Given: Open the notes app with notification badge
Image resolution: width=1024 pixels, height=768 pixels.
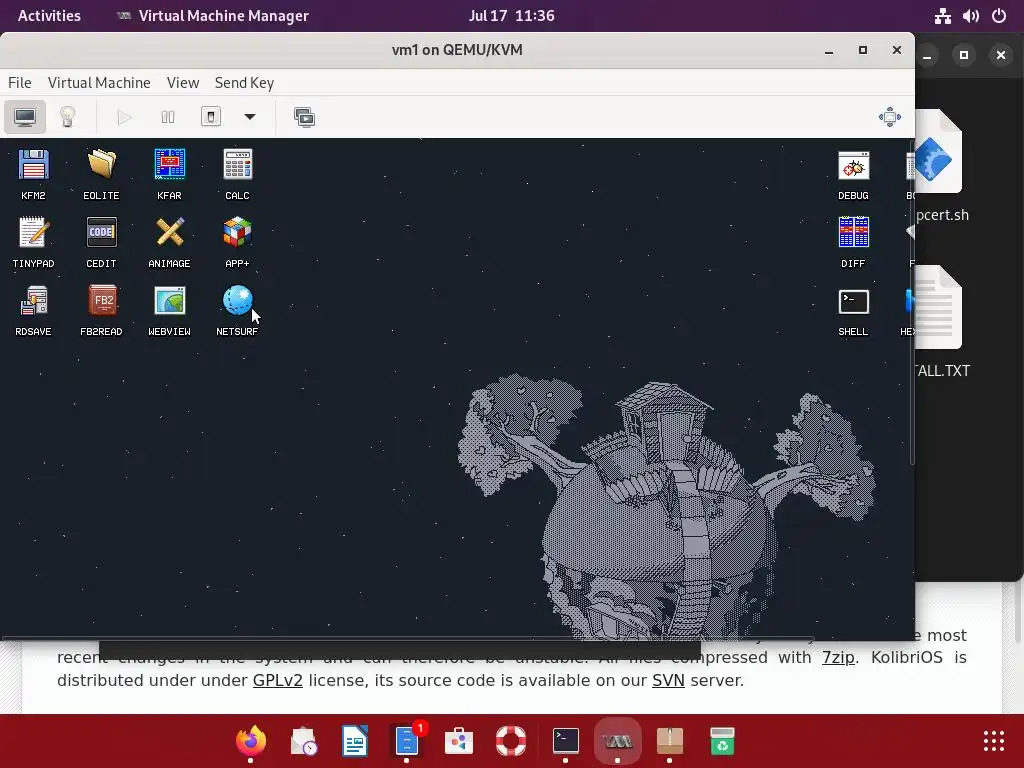Looking at the screenshot, I should 408,741.
